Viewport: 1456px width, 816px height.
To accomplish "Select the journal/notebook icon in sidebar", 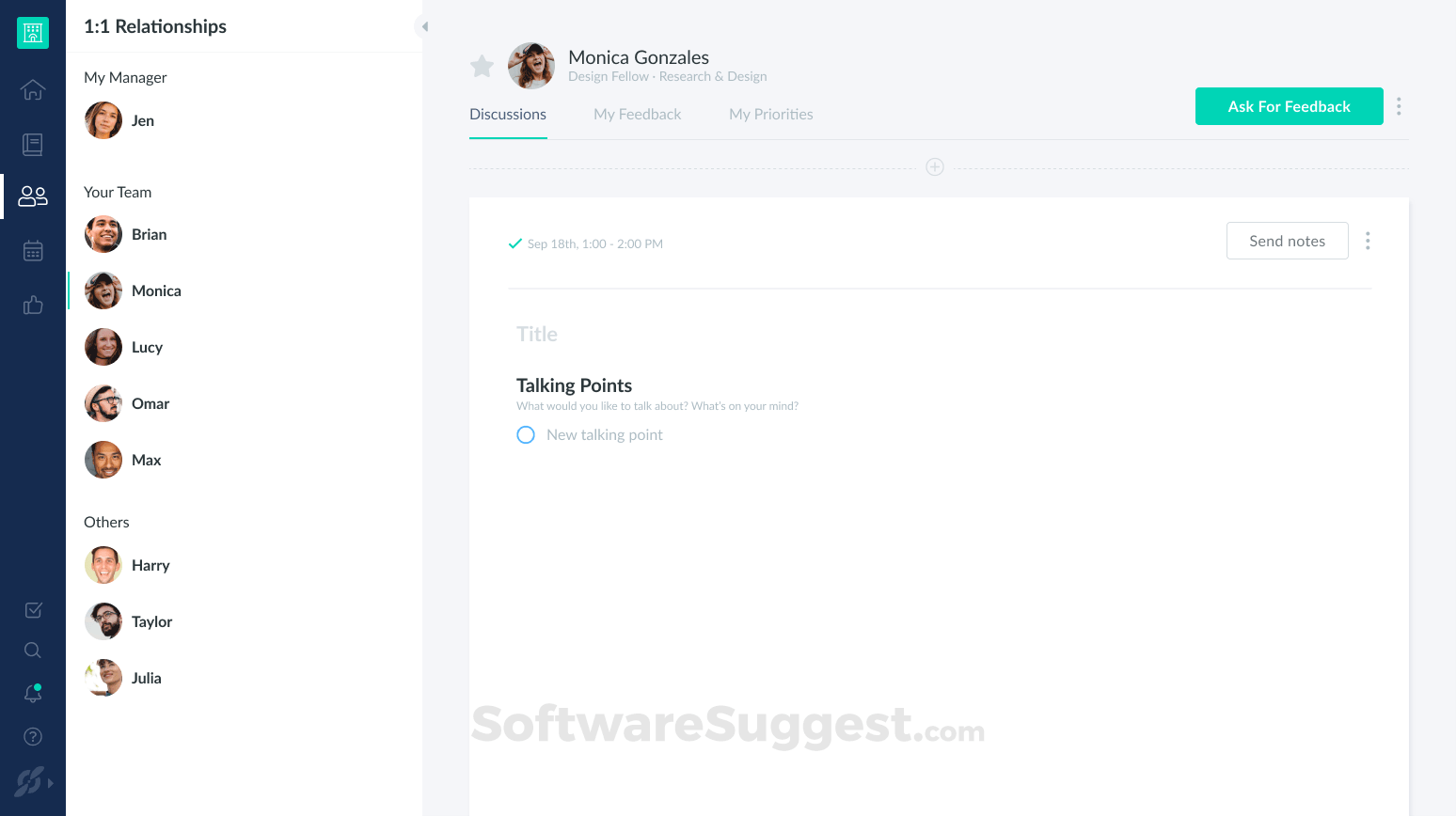I will pyautogui.click(x=32, y=144).
